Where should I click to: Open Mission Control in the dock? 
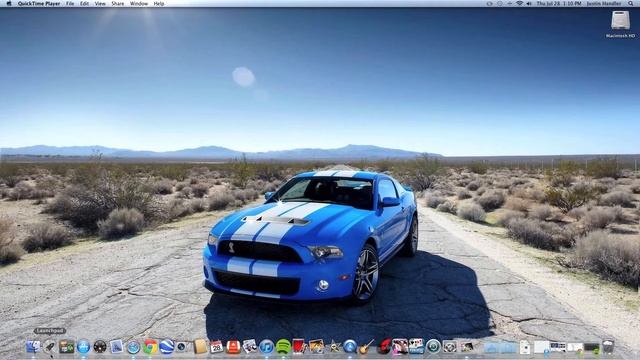tap(67, 347)
